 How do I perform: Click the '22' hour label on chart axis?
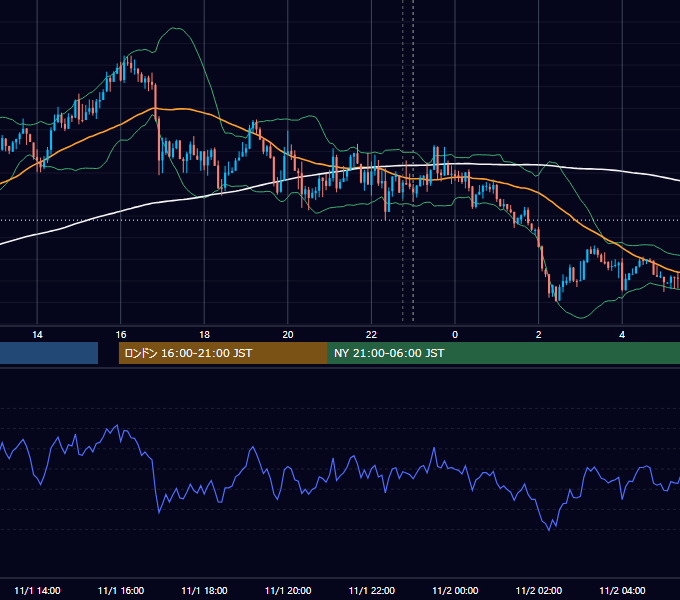[x=372, y=335]
